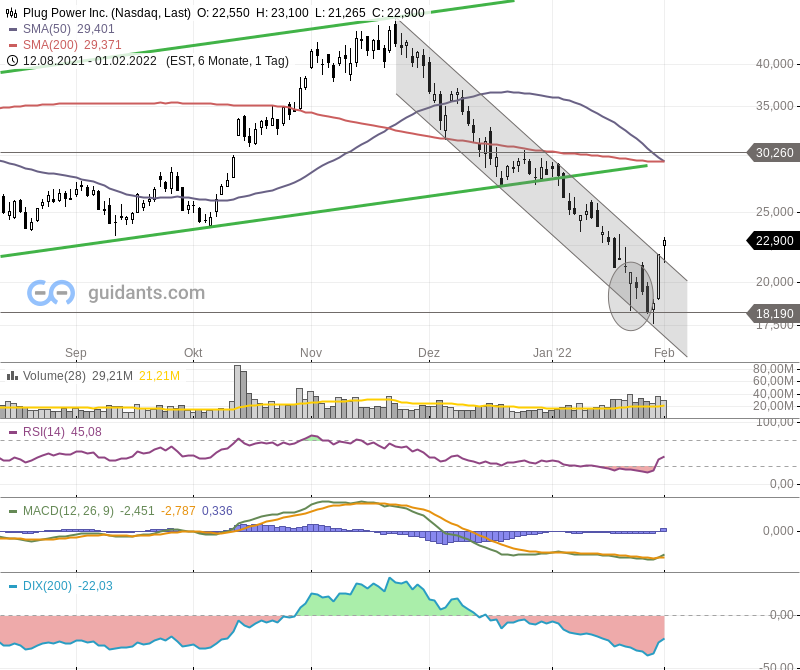Click the 80,00M volume axis label
The width and height of the screenshot is (800, 670).
[x=773, y=369]
